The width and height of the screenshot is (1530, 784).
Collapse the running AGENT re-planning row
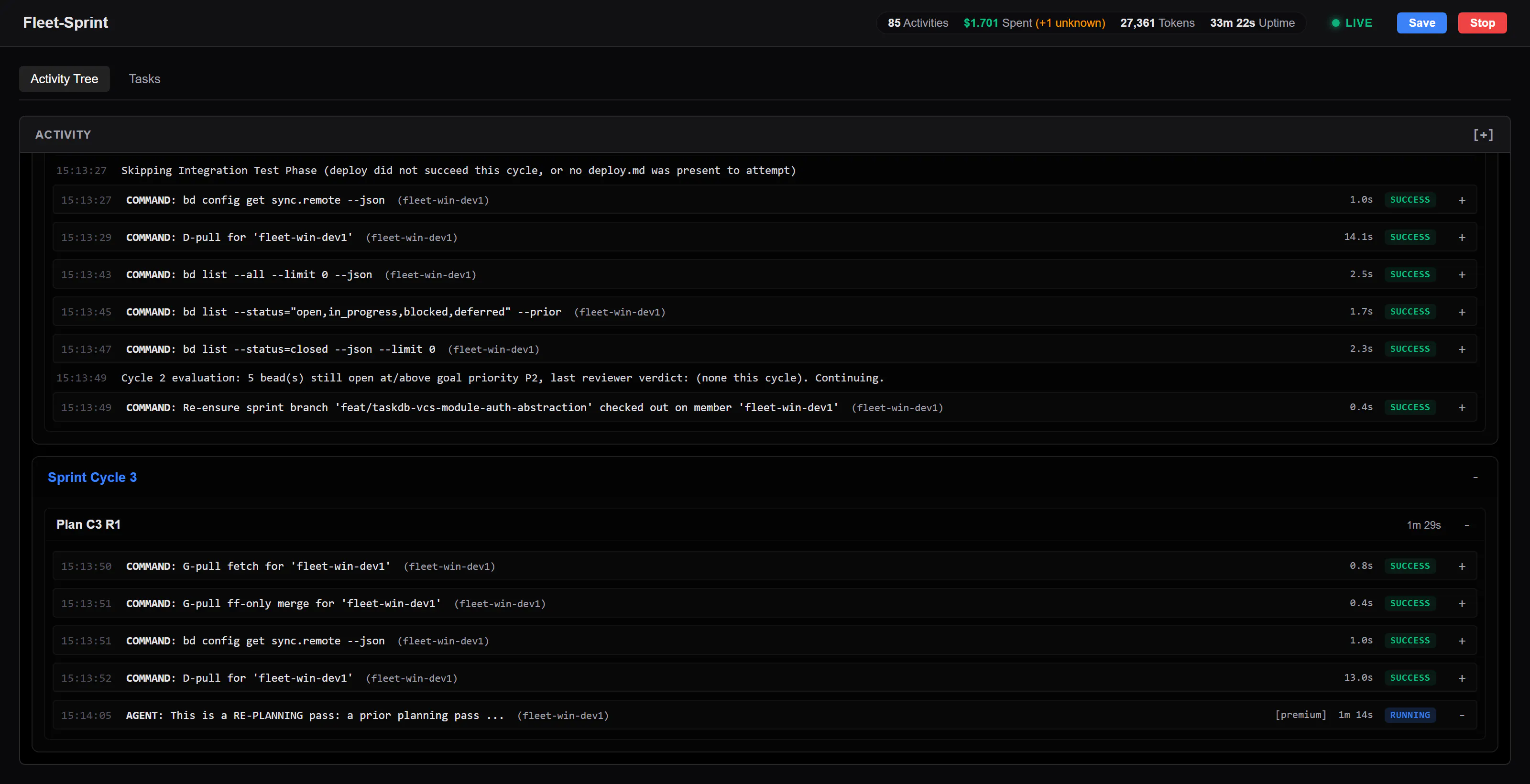coord(1462,716)
